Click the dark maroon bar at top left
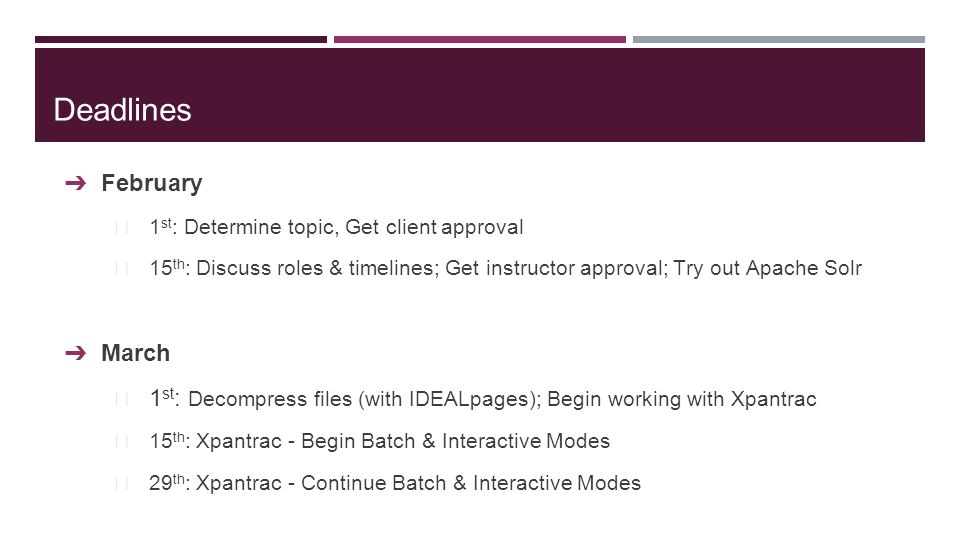 tap(181, 39)
